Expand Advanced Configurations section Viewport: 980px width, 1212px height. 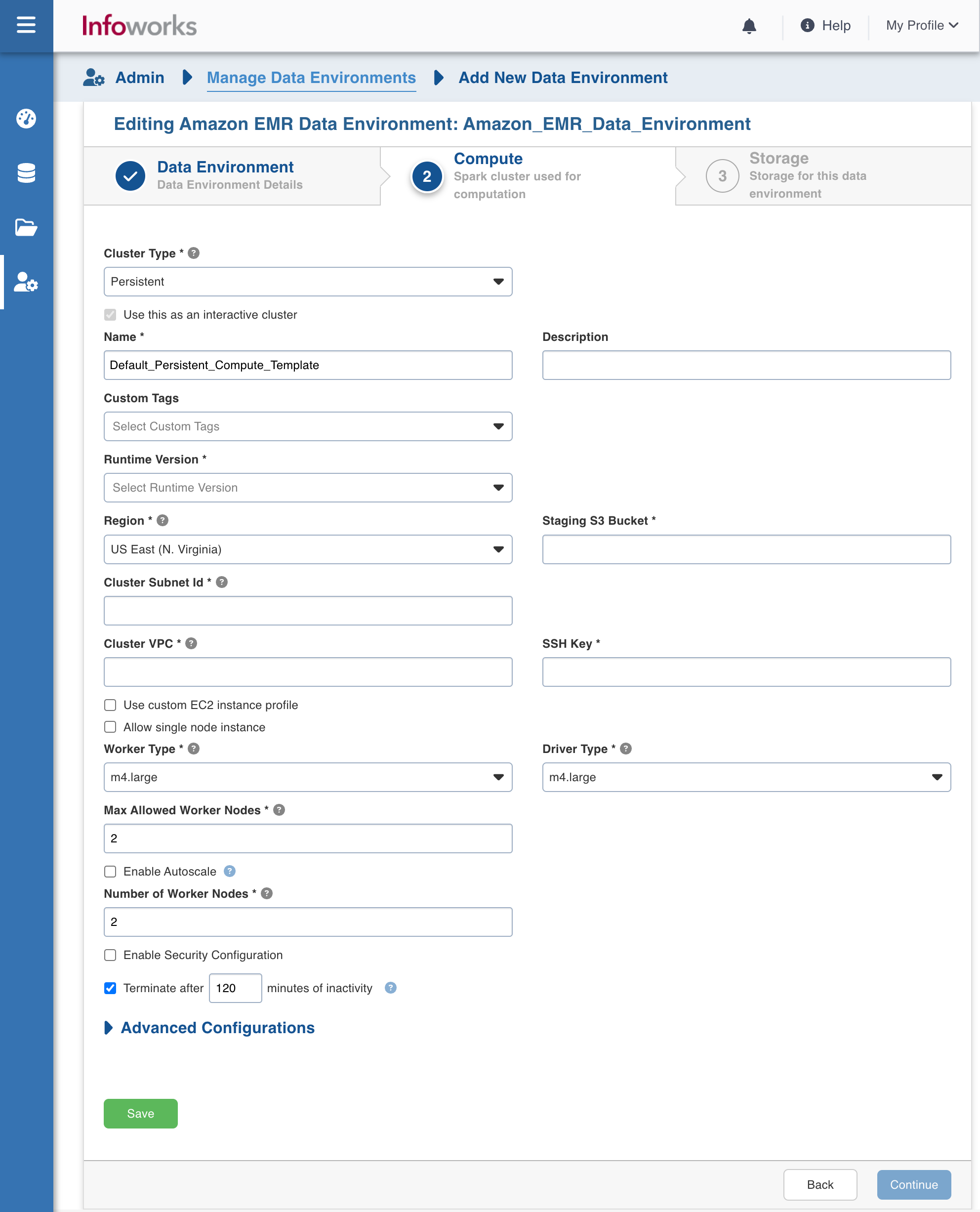tap(209, 1028)
